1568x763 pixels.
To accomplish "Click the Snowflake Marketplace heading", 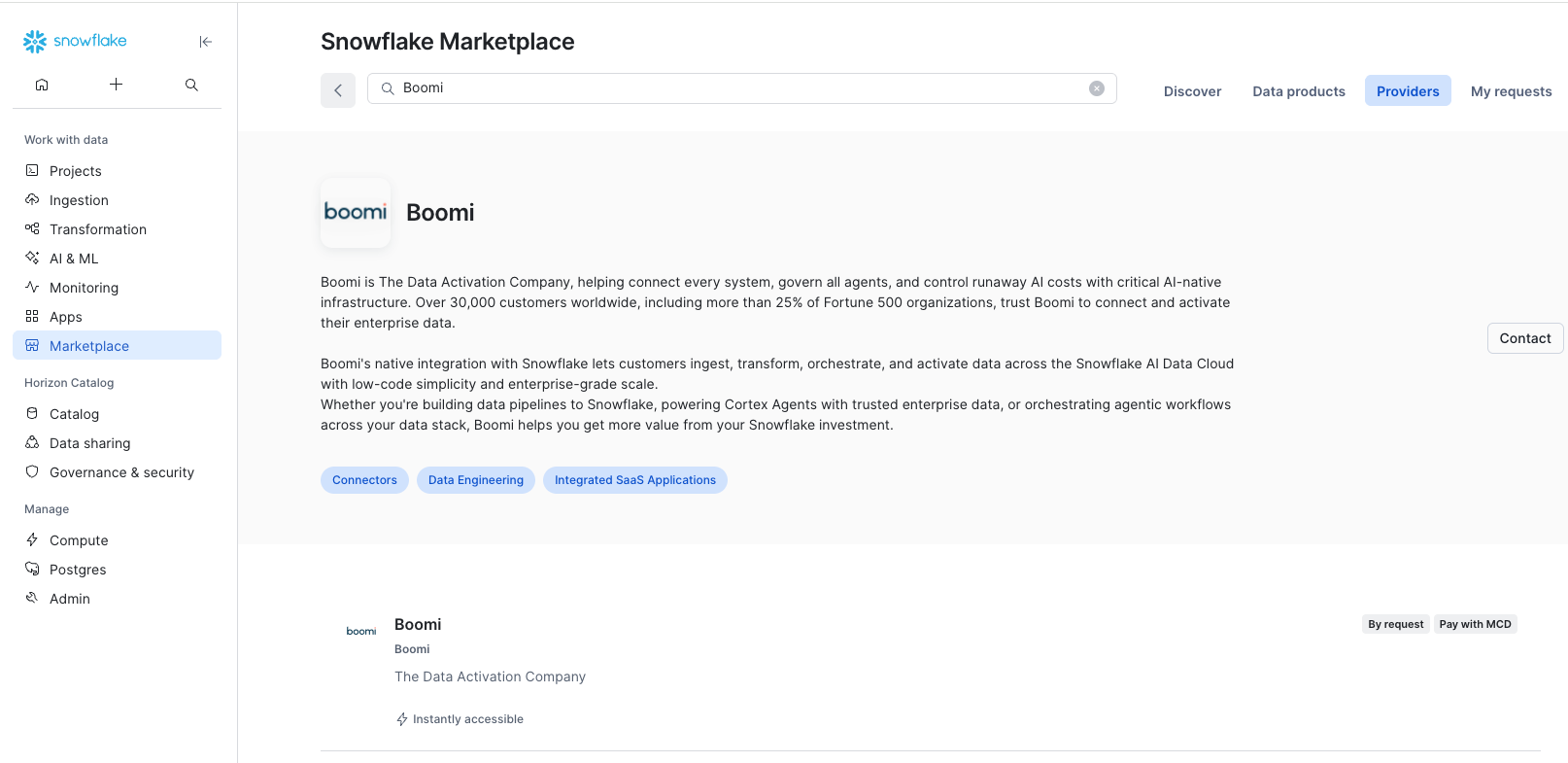I will 448,42.
